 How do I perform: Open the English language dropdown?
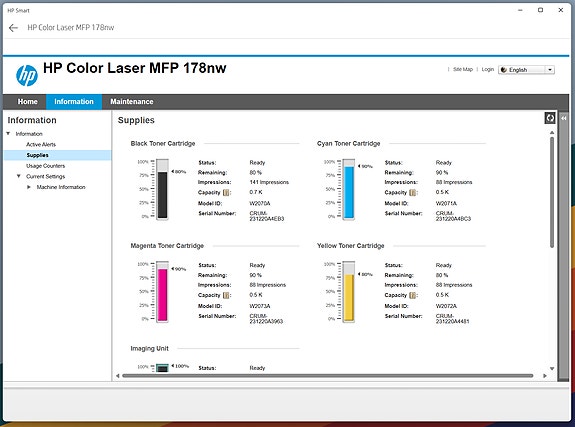pyautogui.click(x=526, y=70)
